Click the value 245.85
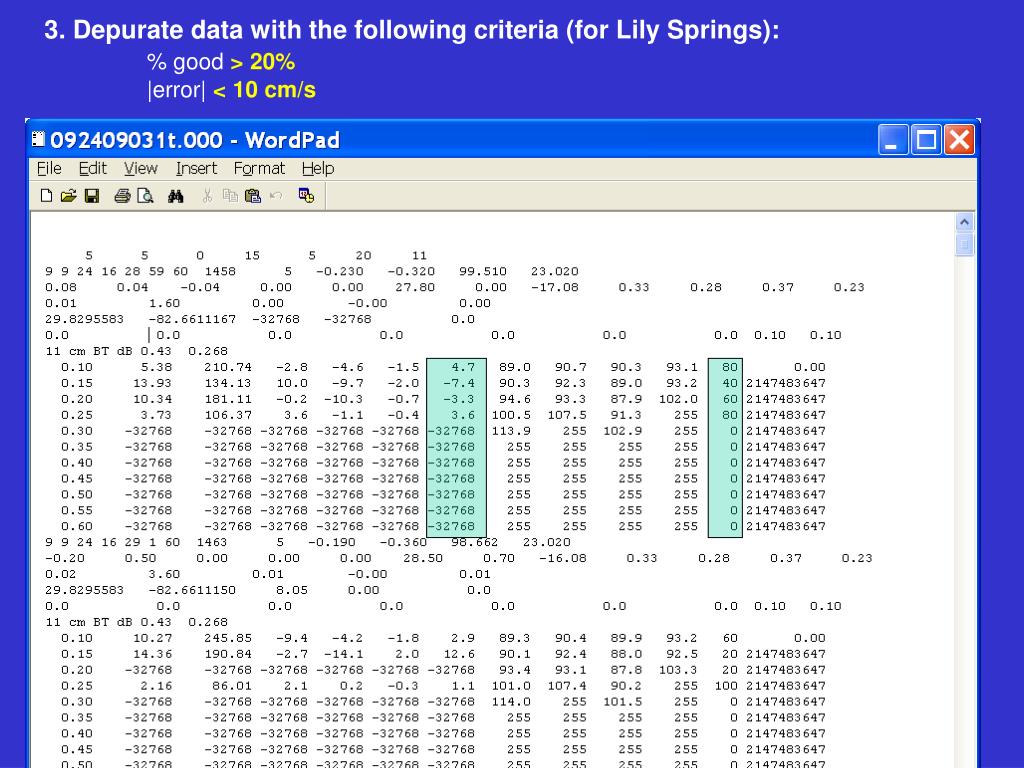The height and width of the screenshot is (768, 1024). [228, 638]
